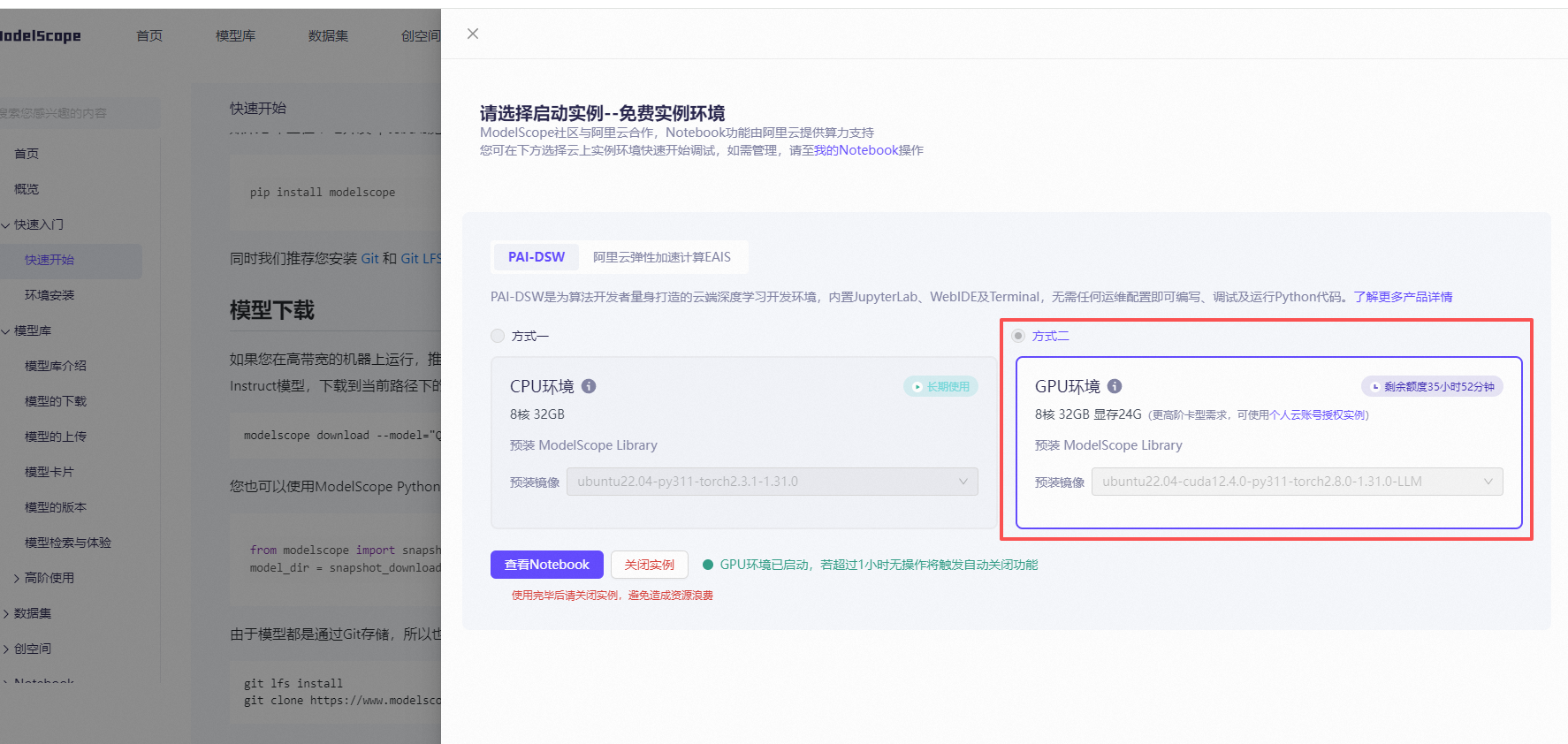1568x744 pixels.
Task: Open the 了解更多产品详情 link
Action: click(x=1403, y=297)
